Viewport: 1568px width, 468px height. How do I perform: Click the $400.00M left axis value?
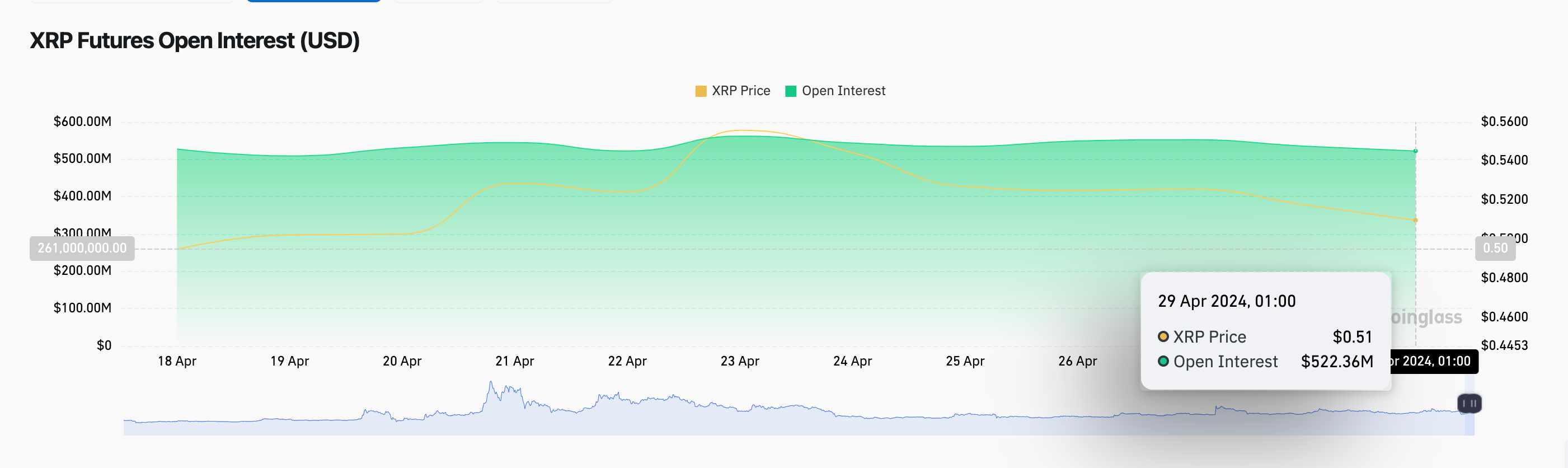(83, 195)
